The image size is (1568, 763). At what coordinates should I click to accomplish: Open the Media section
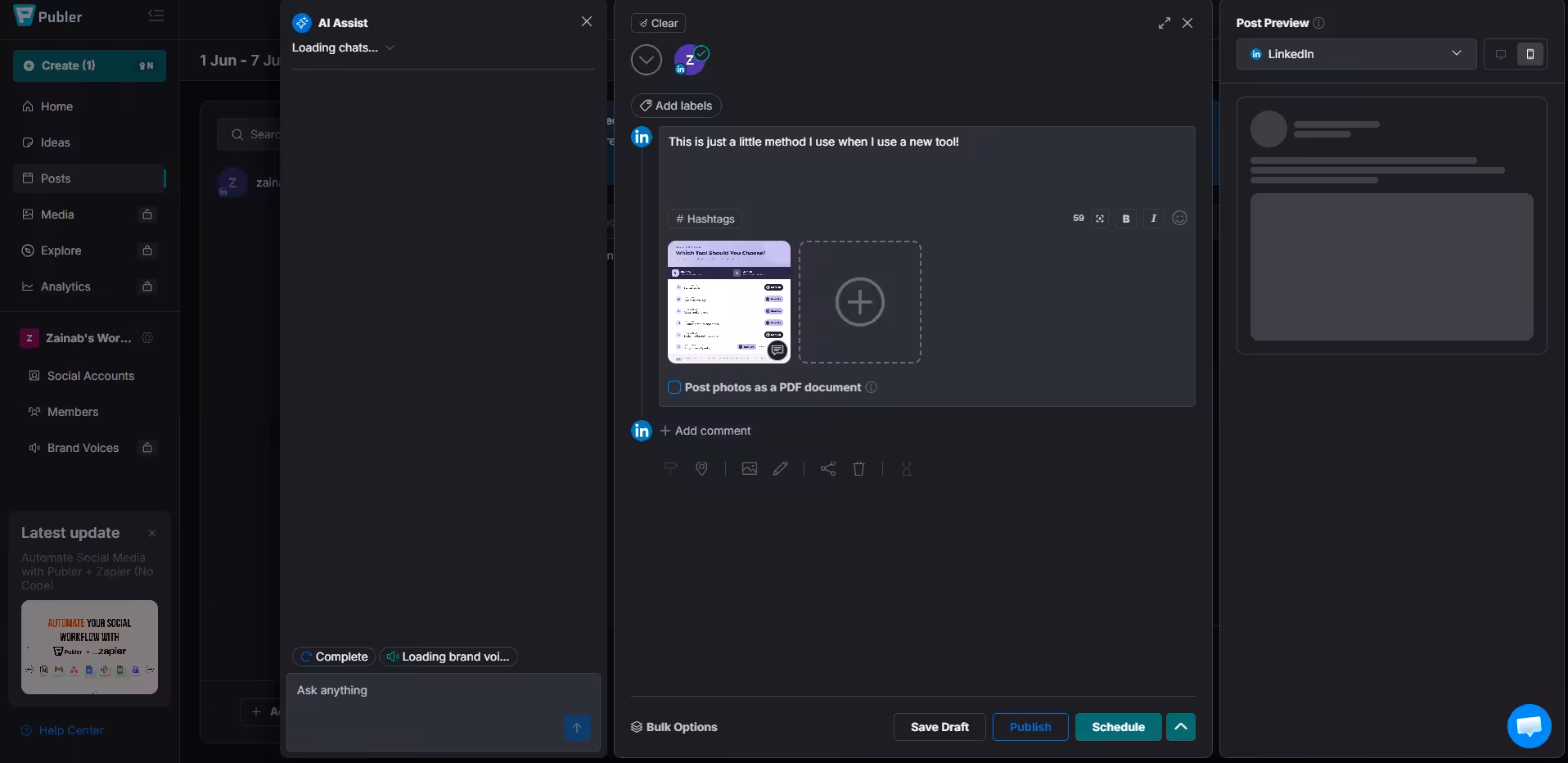89,214
